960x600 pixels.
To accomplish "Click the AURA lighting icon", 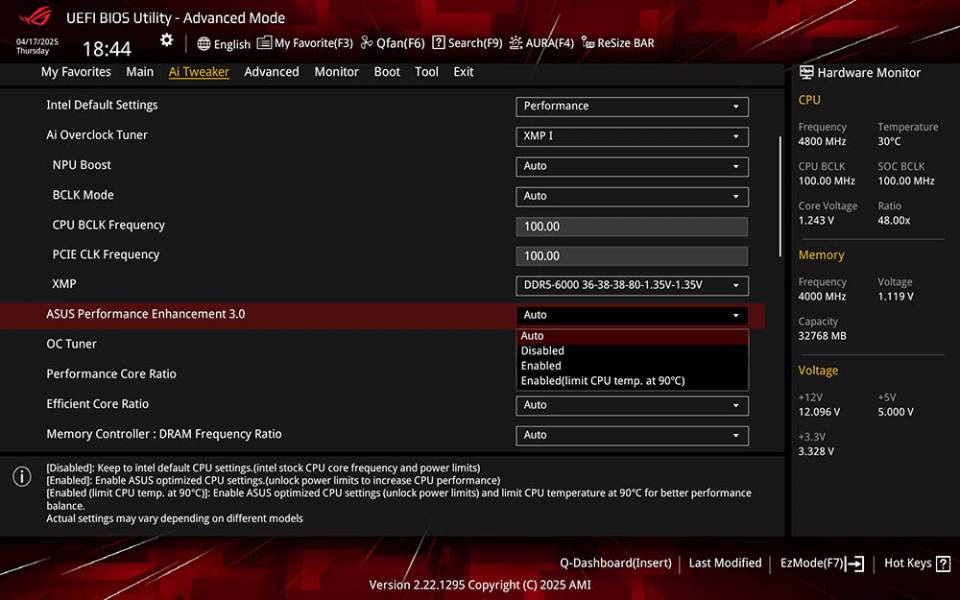I will [x=516, y=43].
